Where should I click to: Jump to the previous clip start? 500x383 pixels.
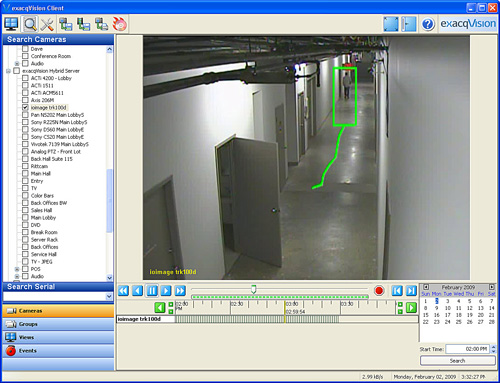click(397, 291)
